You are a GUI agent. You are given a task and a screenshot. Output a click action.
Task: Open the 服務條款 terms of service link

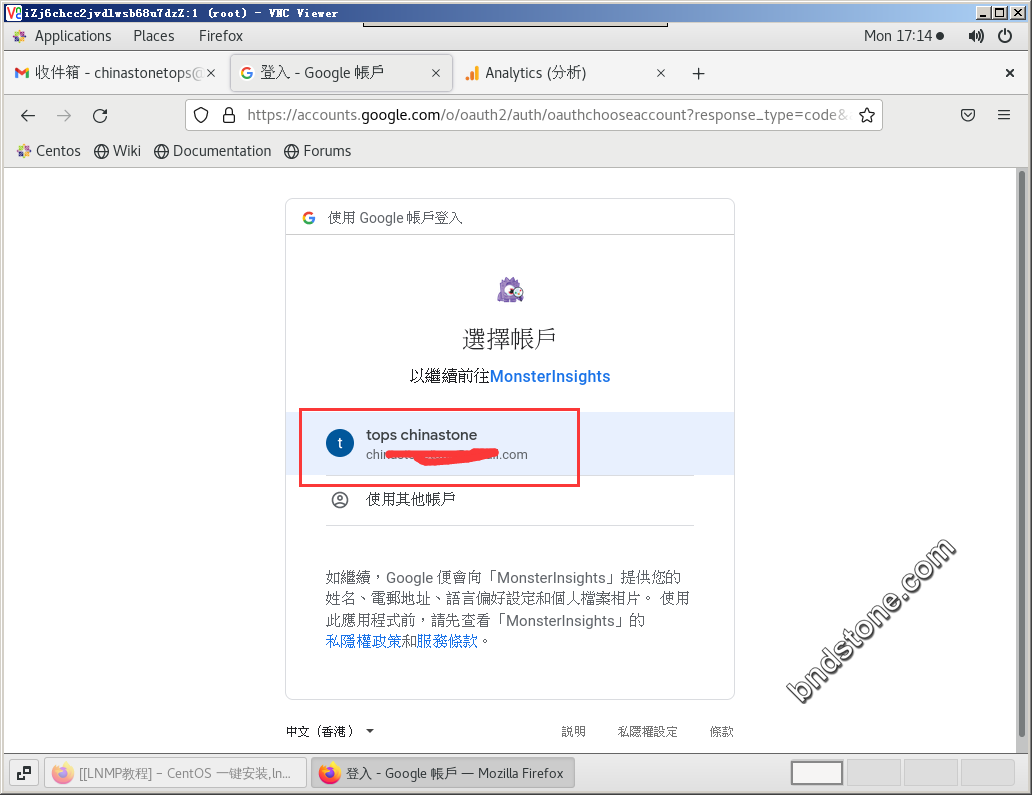[447, 641]
